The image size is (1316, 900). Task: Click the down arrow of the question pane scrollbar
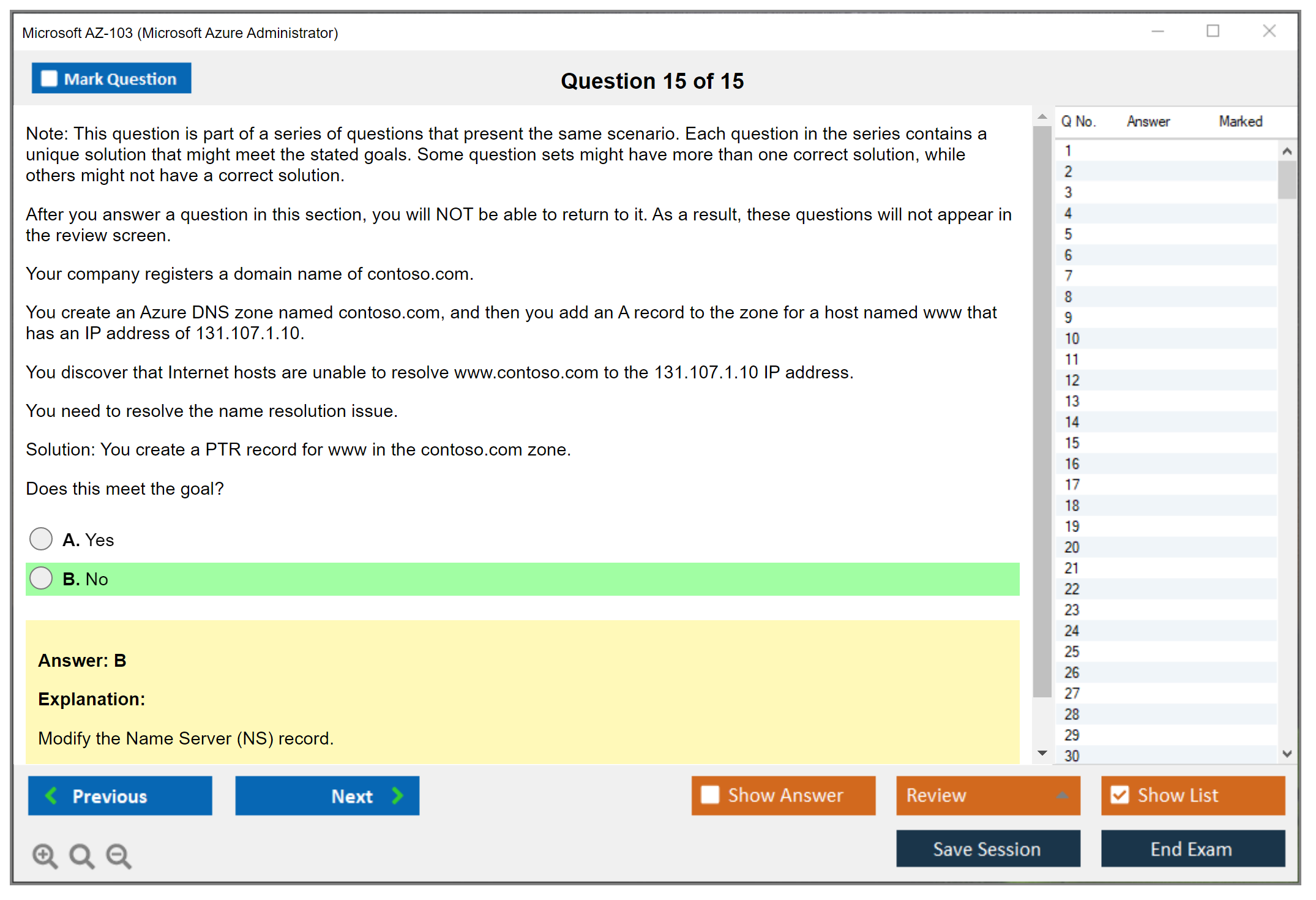pos(1042,753)
